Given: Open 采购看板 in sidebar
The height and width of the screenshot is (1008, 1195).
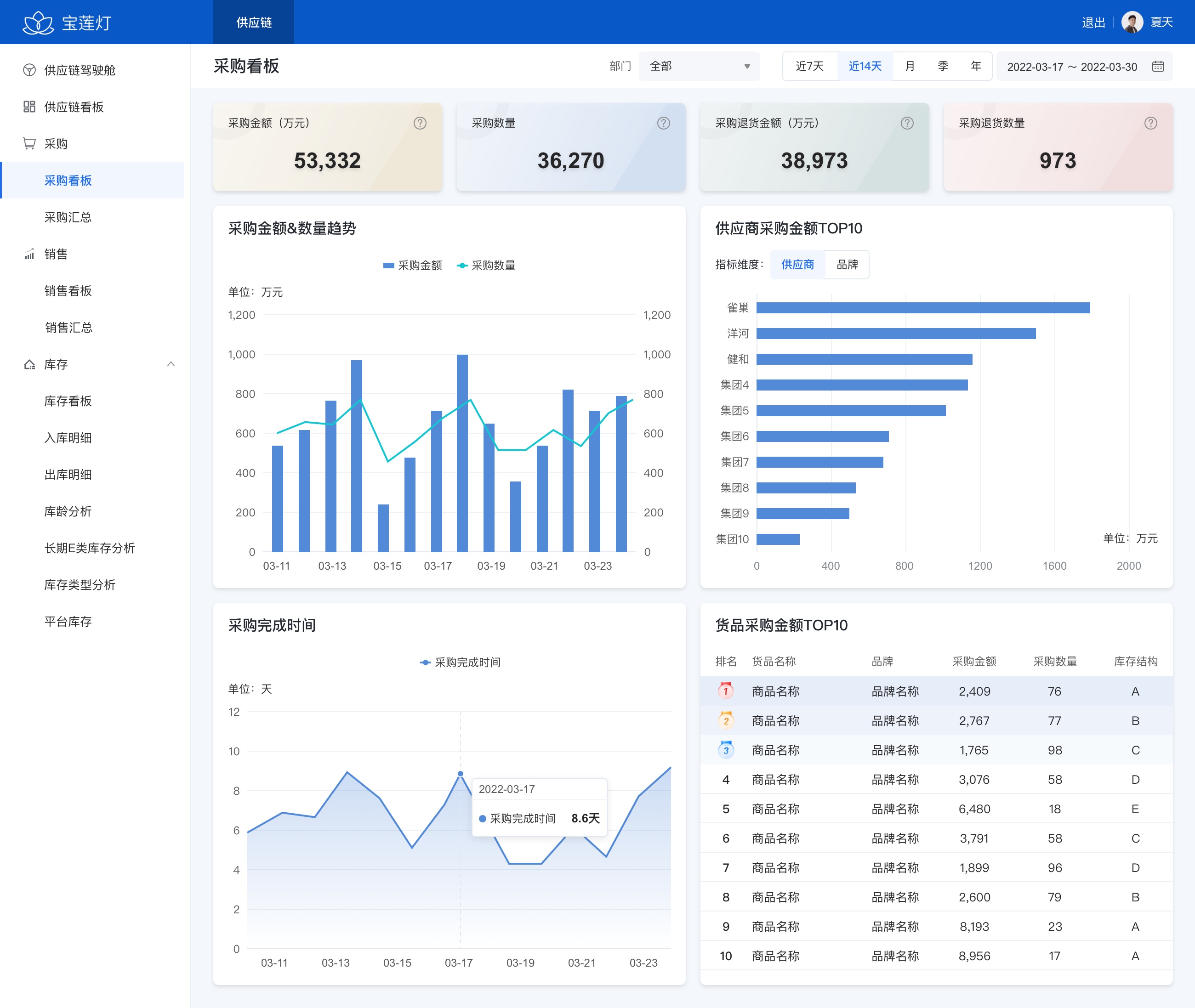Looking at the screenshot, I should [92, 180].
